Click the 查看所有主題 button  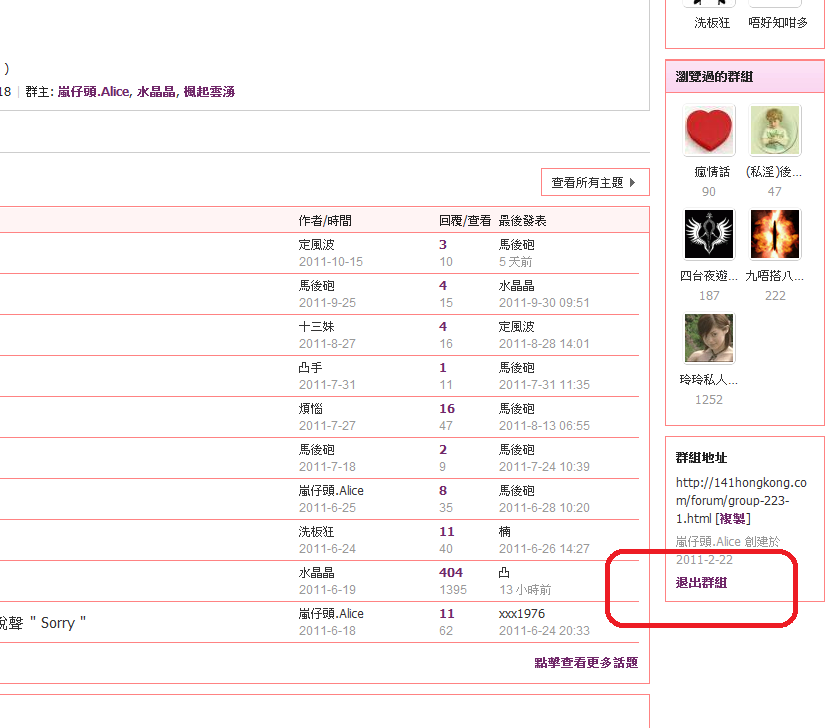coord(595,182)
